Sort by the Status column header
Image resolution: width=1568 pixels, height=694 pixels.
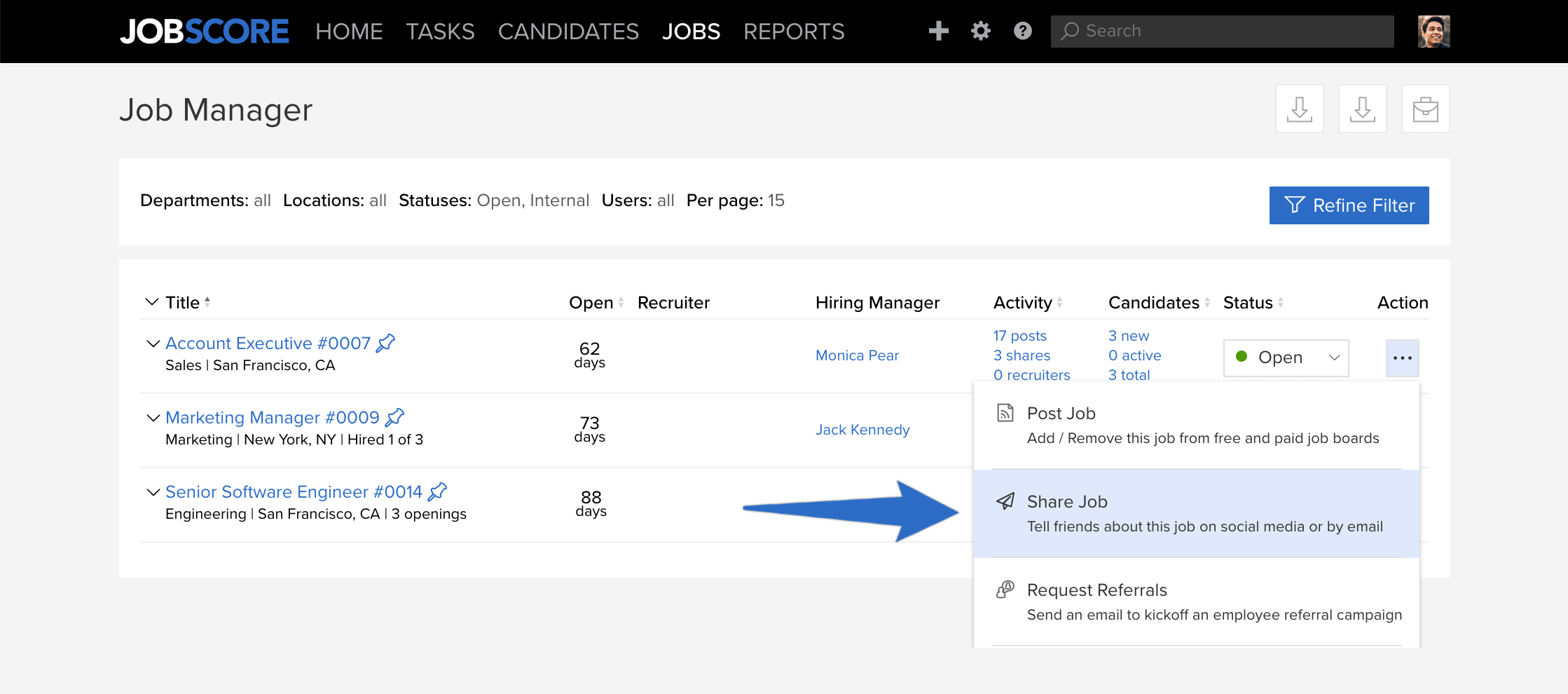(x=1253, y=302)
